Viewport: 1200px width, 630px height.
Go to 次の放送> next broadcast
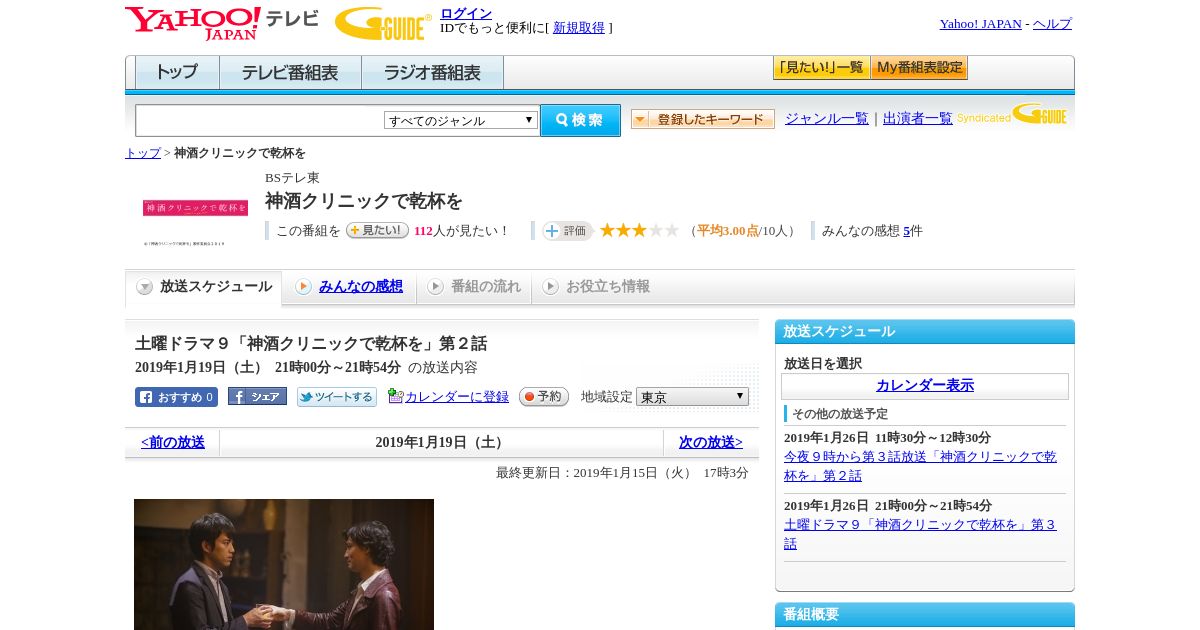coord(711,442)
